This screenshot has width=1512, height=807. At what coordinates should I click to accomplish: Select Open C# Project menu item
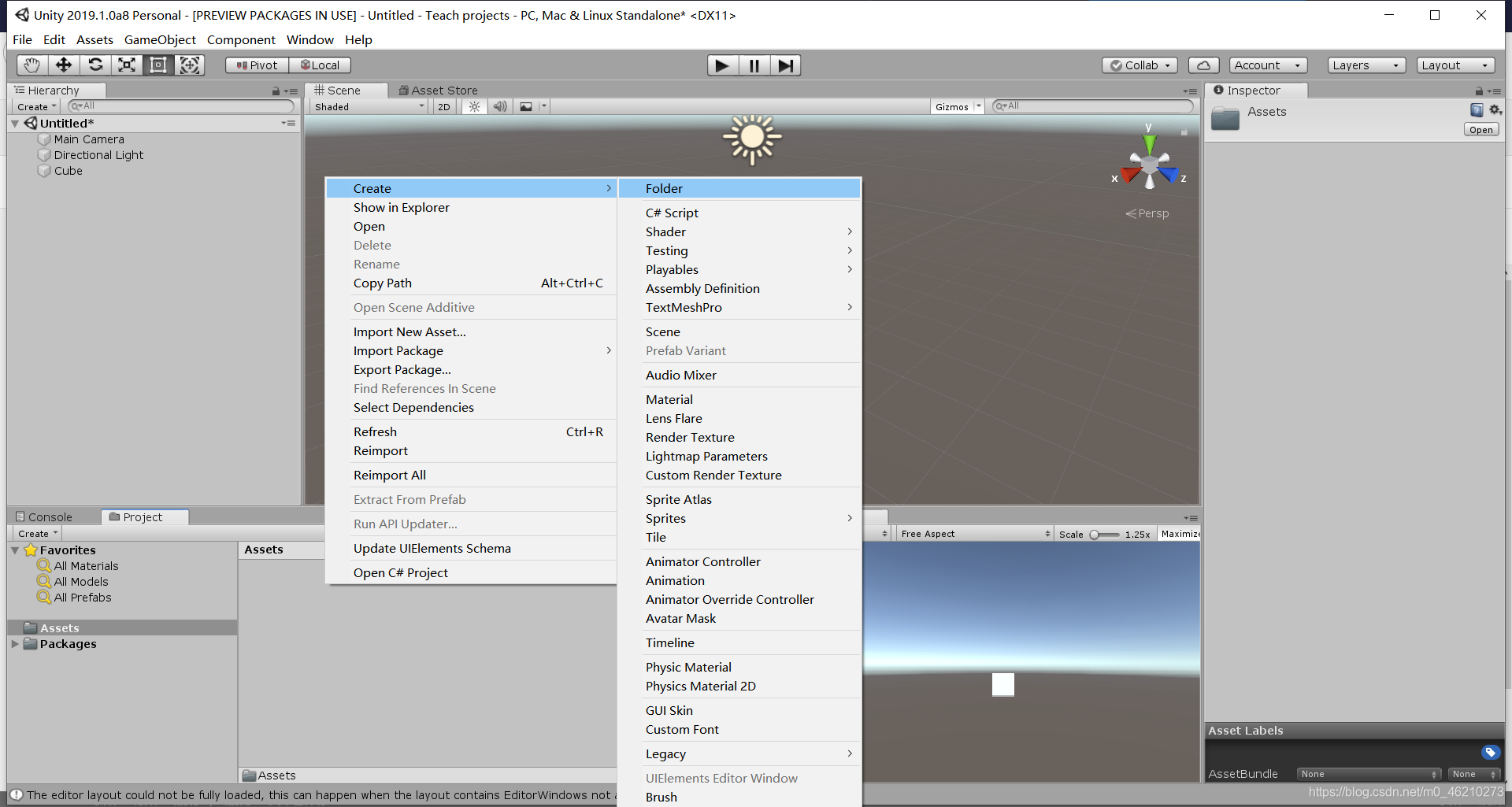pos(471,572)
